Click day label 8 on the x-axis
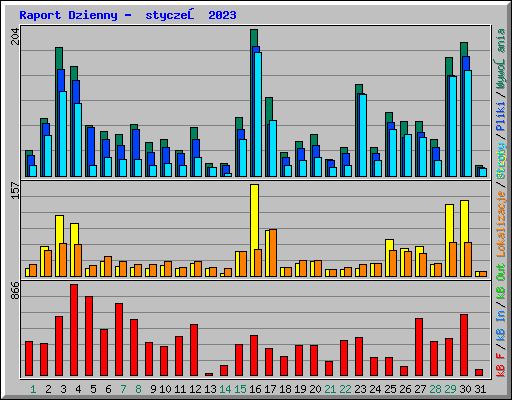 click(138, 389)
